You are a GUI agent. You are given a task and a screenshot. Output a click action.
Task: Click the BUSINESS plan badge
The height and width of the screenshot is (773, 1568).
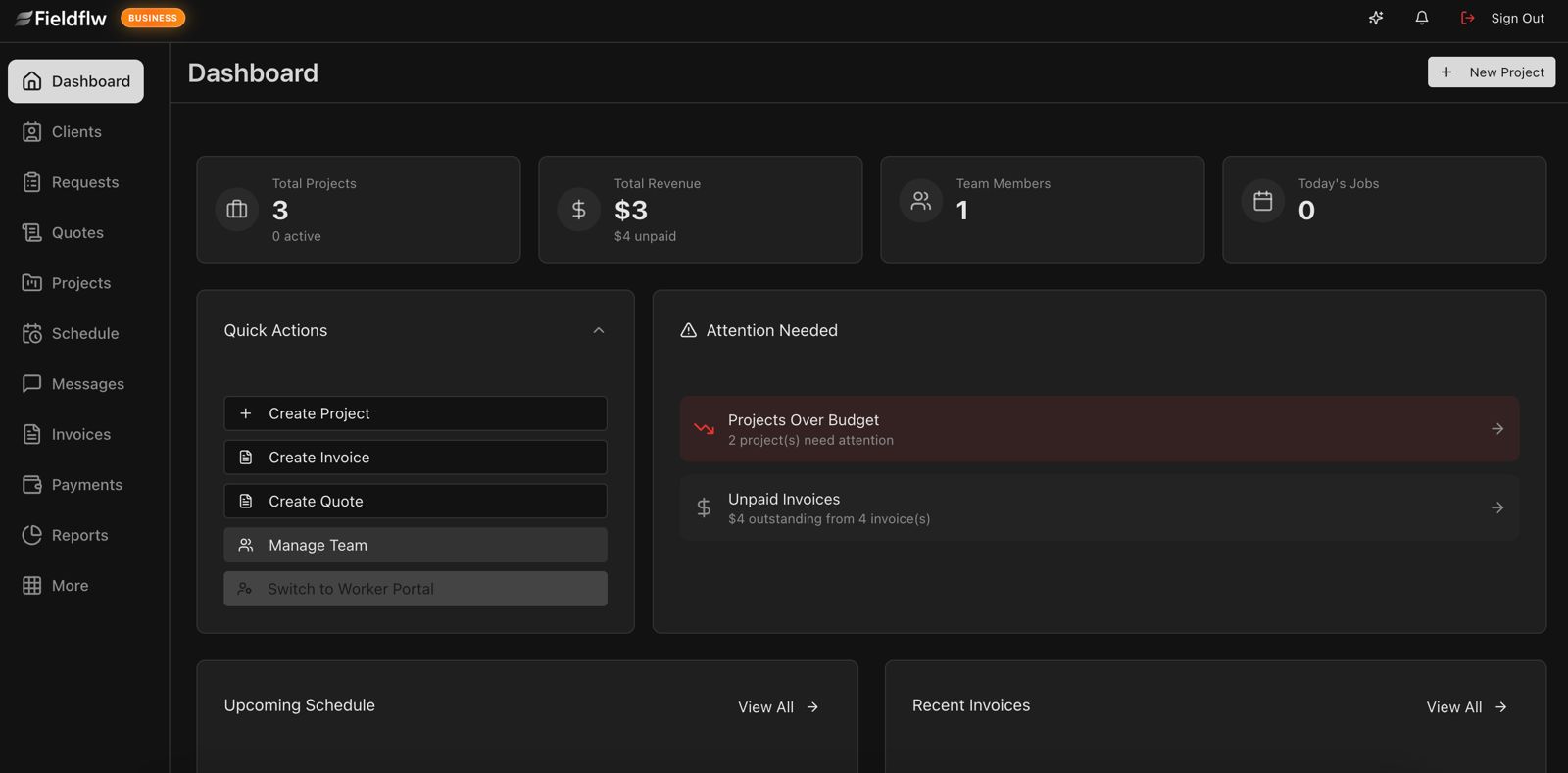click(153, 18)
